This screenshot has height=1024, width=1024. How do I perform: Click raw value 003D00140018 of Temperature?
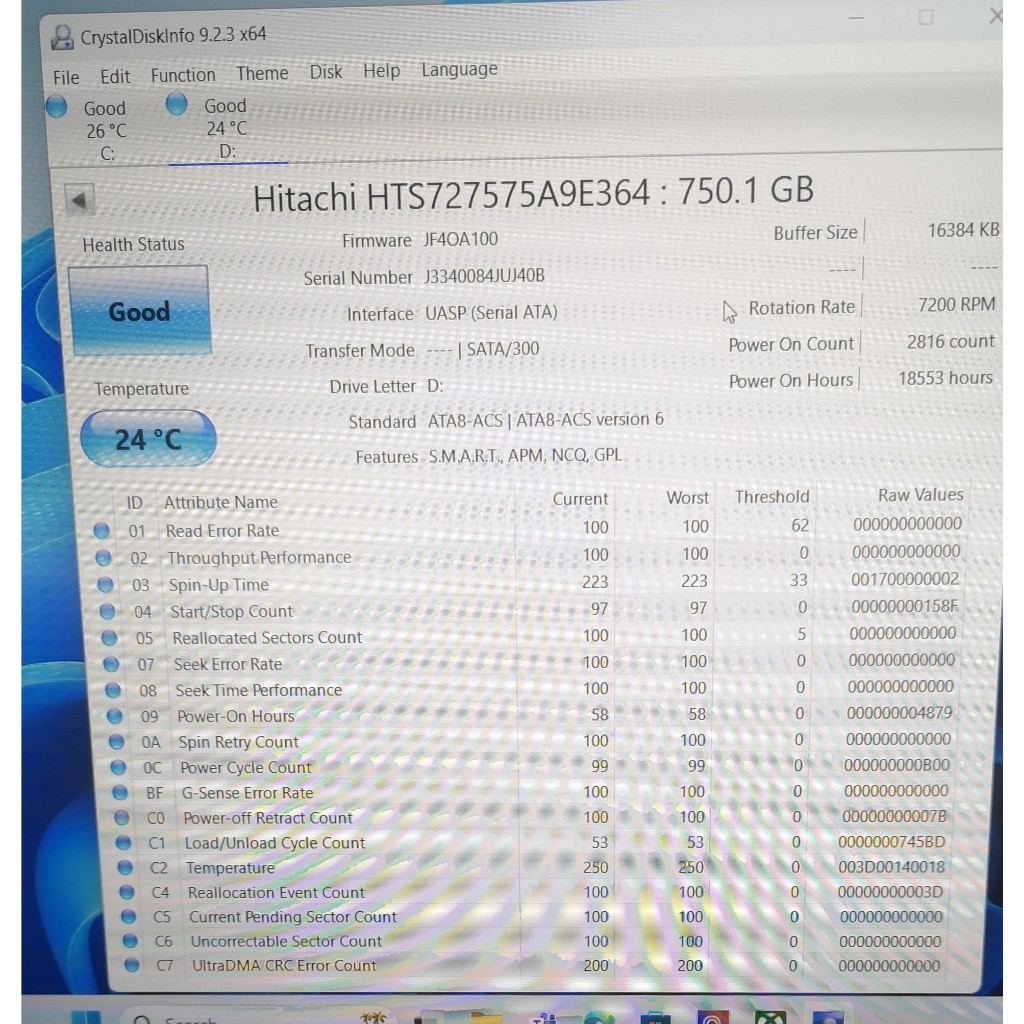pyautogui.click(x=891, y=867)
